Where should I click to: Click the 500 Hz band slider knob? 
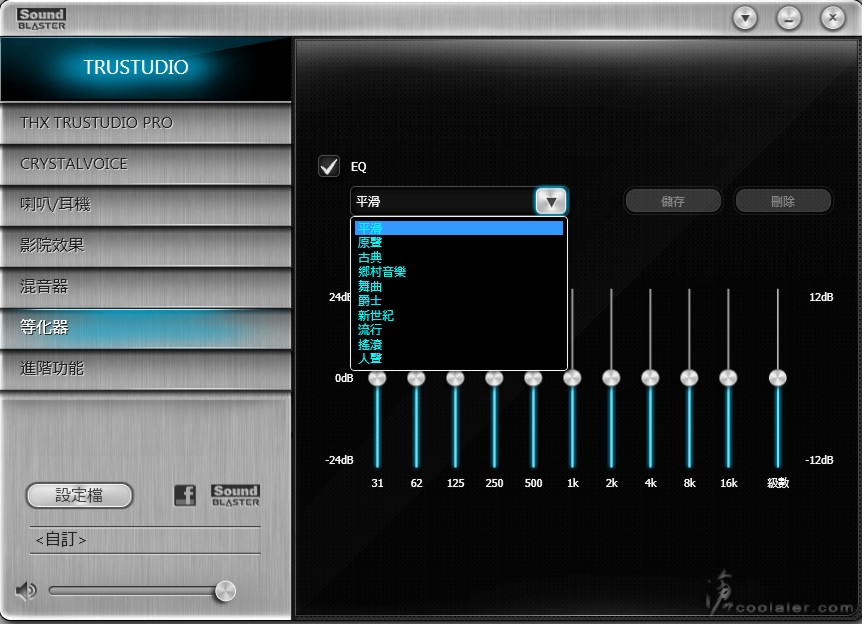click(x=533, y=378)
